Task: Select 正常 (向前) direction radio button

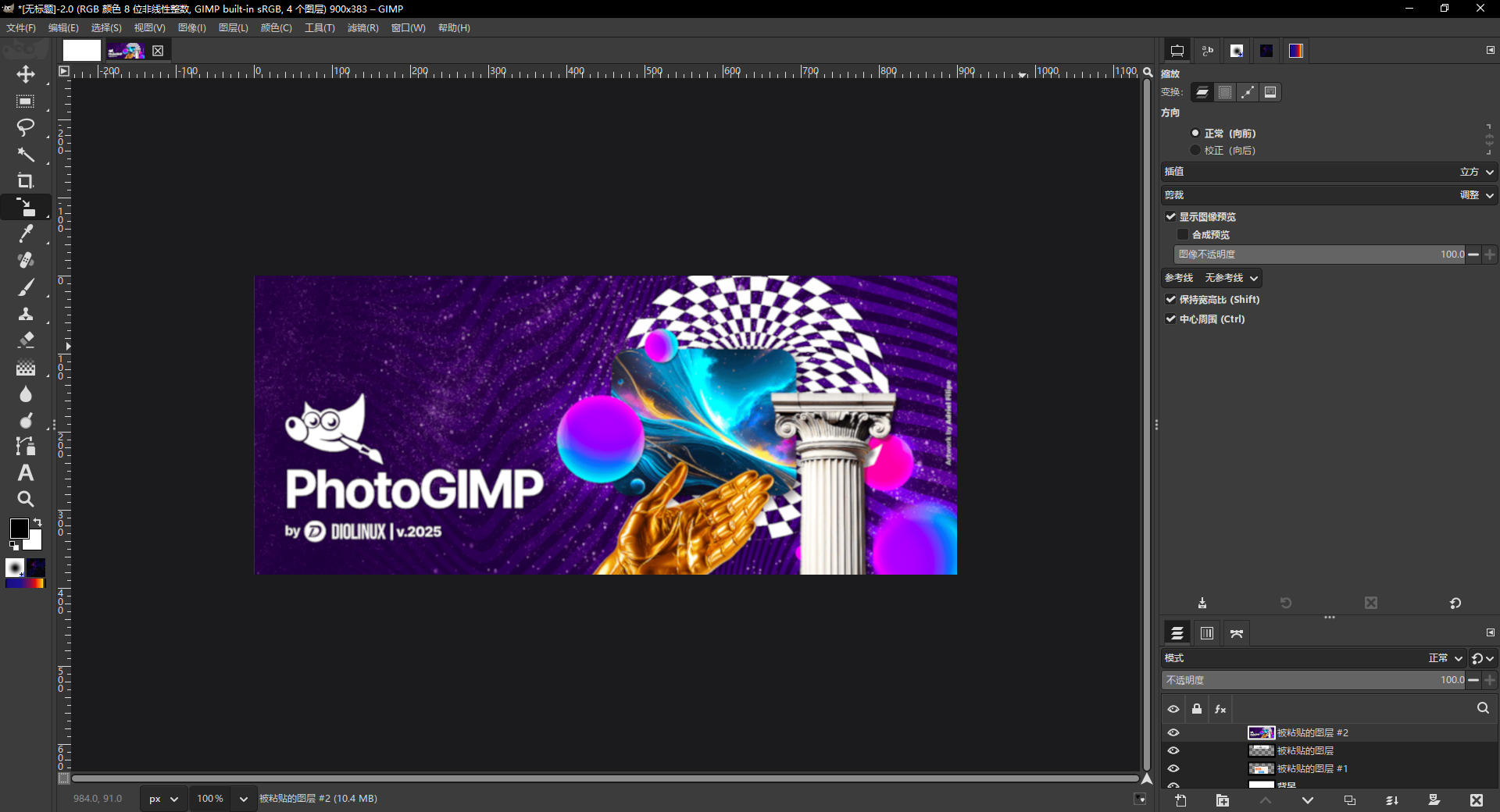Action: (1195, 134)
